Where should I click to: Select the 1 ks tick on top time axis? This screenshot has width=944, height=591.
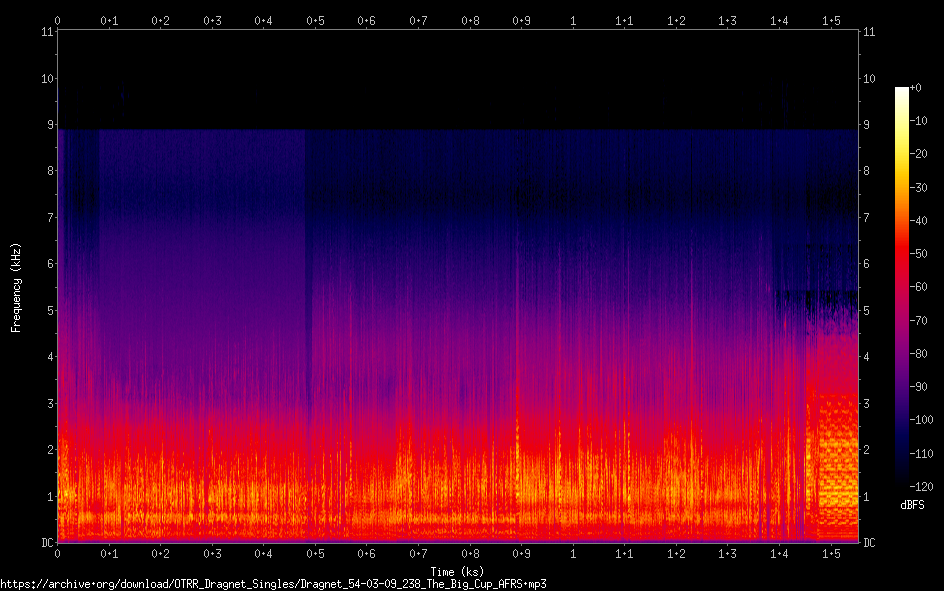573,20
